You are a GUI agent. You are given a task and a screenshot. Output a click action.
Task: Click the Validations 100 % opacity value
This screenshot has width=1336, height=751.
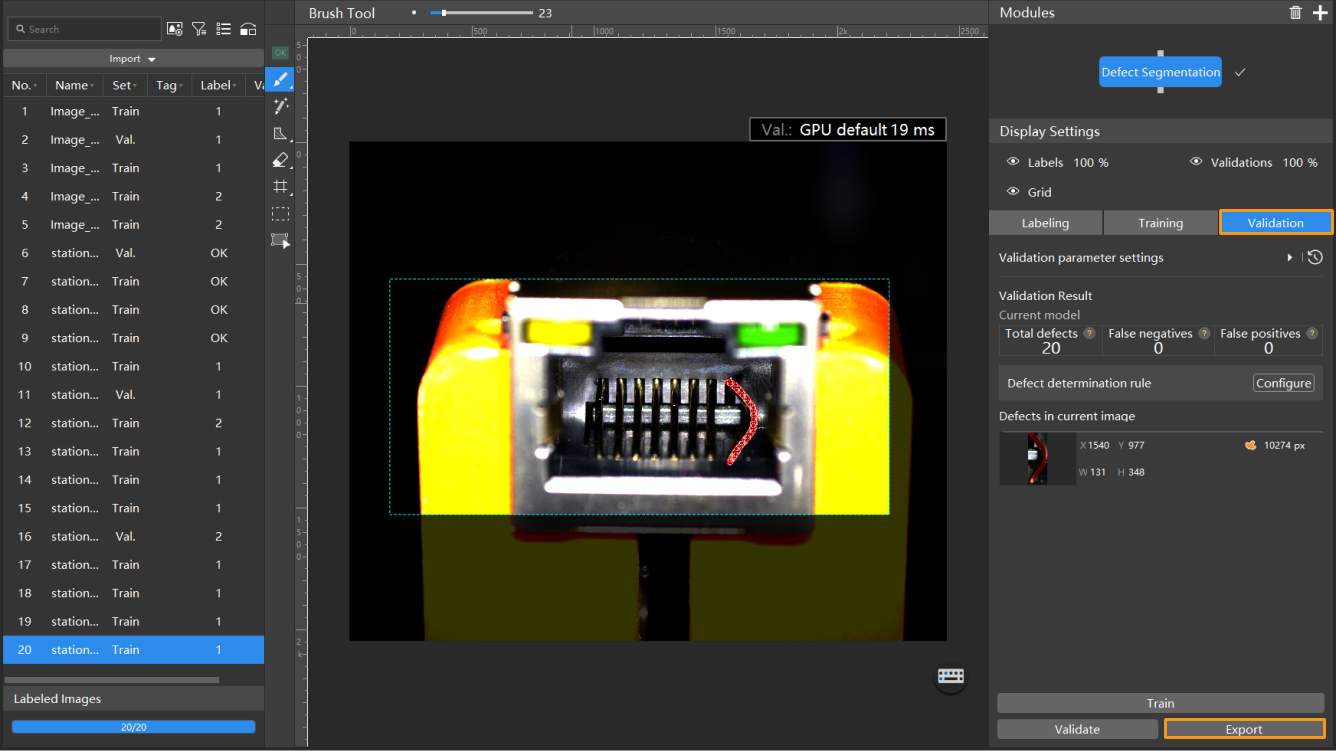pyautogui.click(x=1300, y=162)
